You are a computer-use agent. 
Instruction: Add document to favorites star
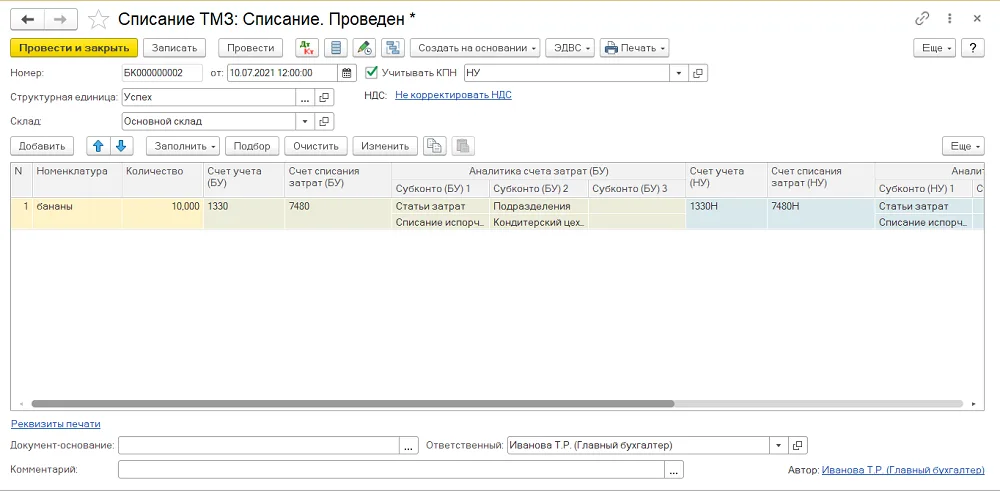pyautogui.click(x=98, y=19)
